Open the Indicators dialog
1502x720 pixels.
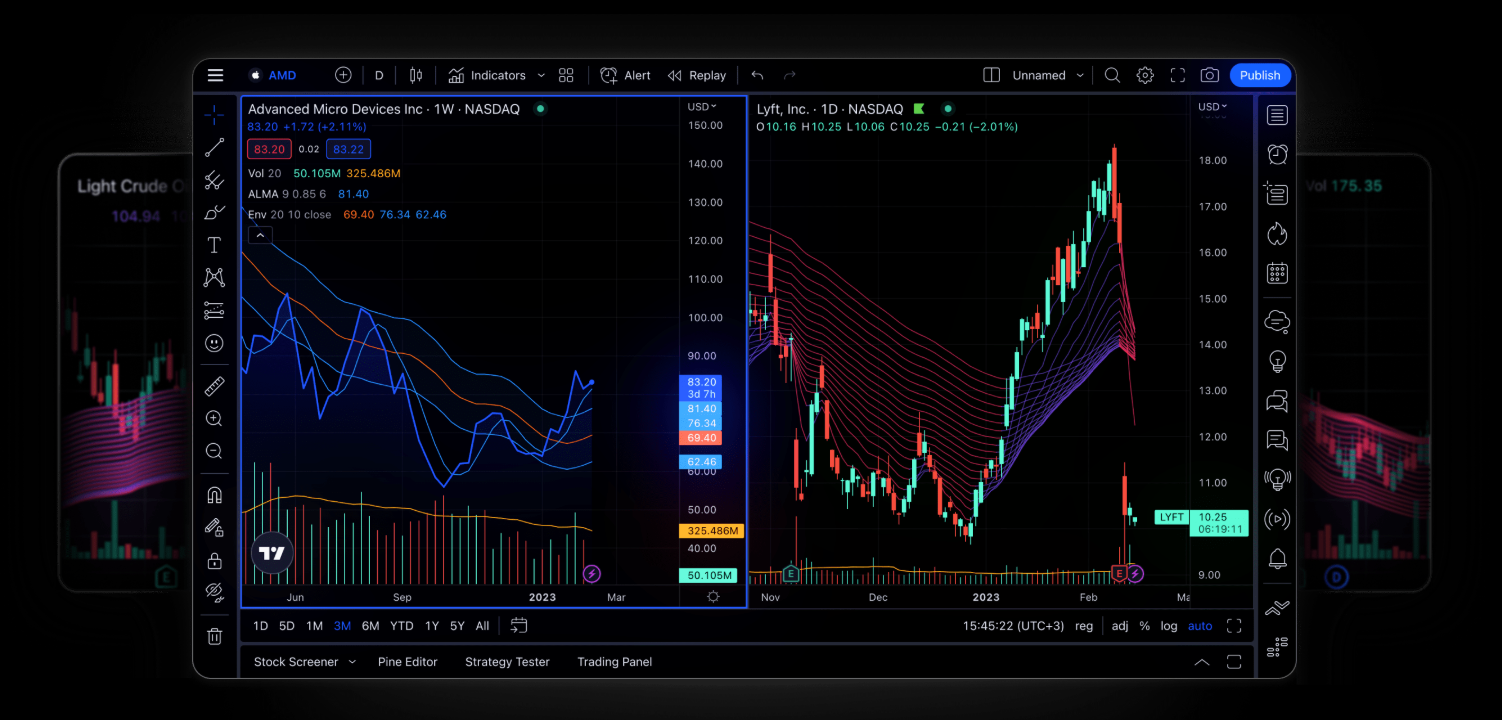pyautogui.click(x=487, y=75)
